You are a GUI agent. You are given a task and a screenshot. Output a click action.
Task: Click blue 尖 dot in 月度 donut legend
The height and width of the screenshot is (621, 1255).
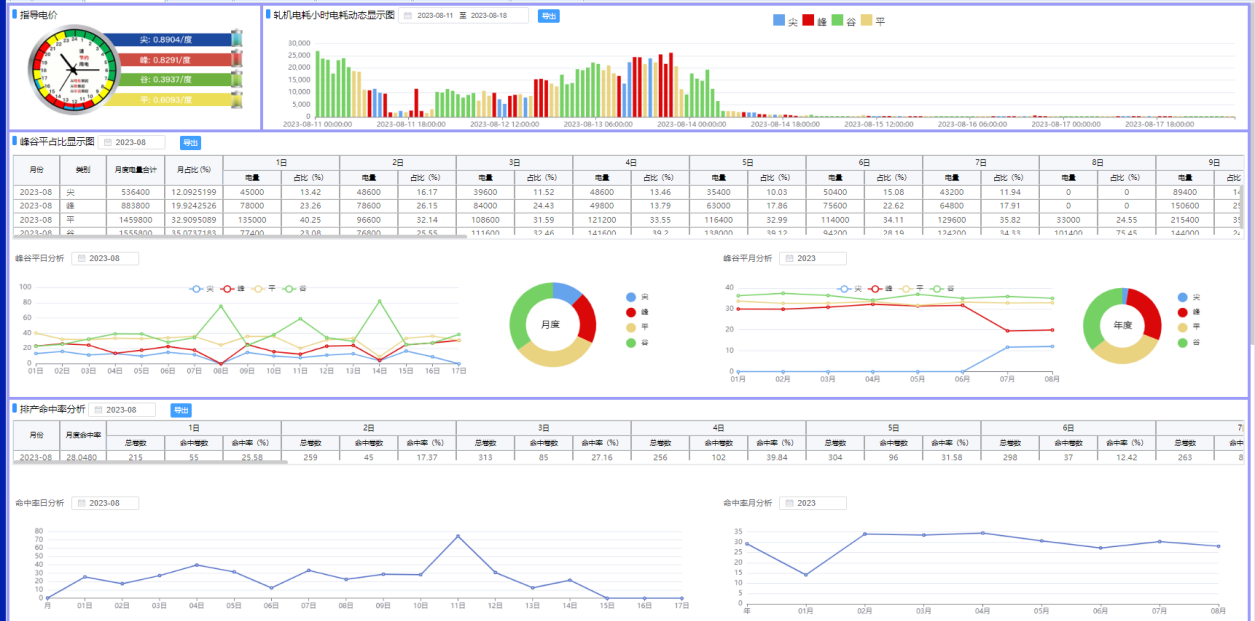tap(629, 297)
